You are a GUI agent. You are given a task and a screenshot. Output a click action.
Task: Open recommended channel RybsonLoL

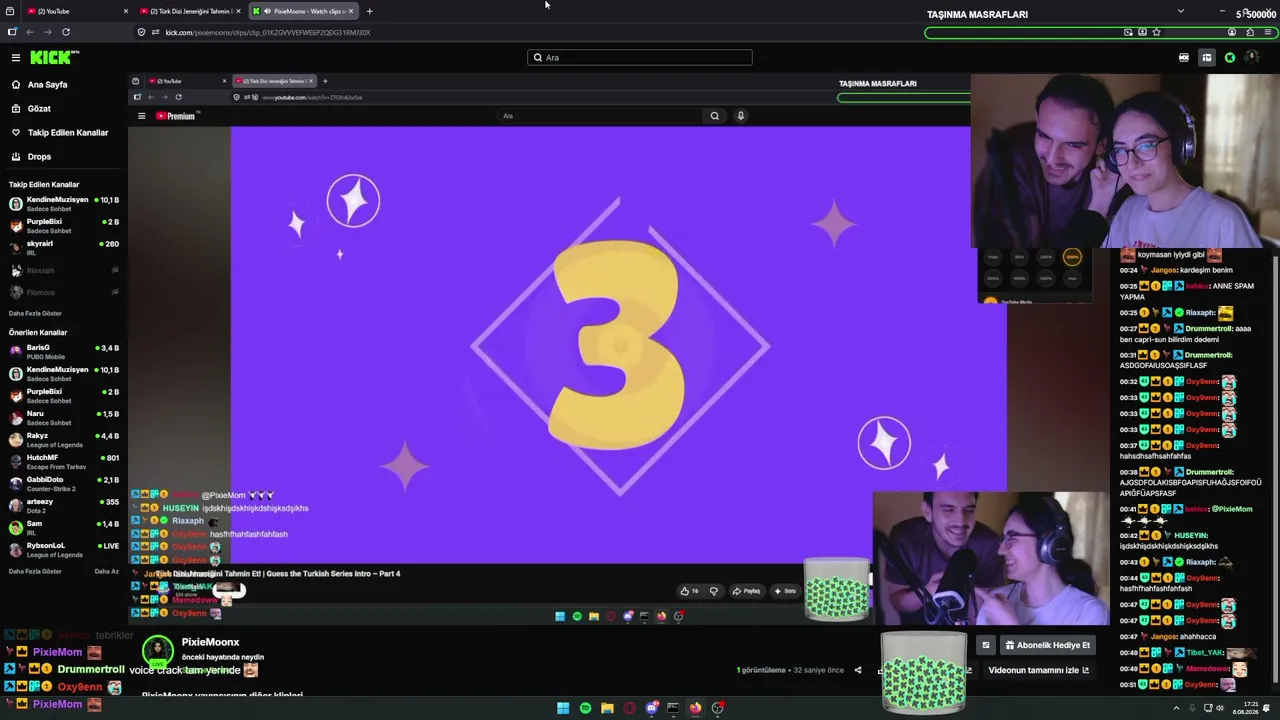pyautogui.click(x=64, y=549)
